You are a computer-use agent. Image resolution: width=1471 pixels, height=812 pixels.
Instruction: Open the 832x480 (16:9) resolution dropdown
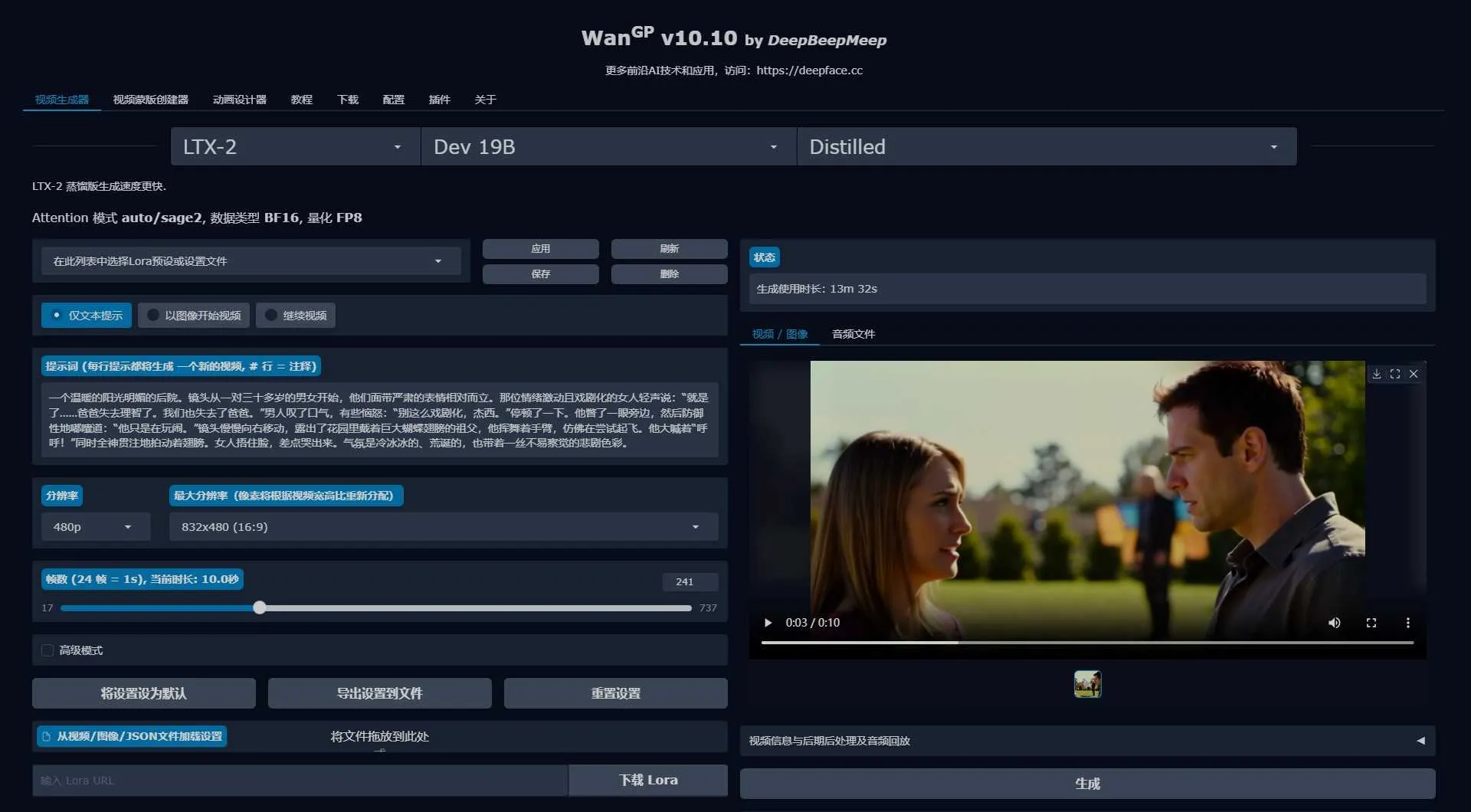coord(443,526)
